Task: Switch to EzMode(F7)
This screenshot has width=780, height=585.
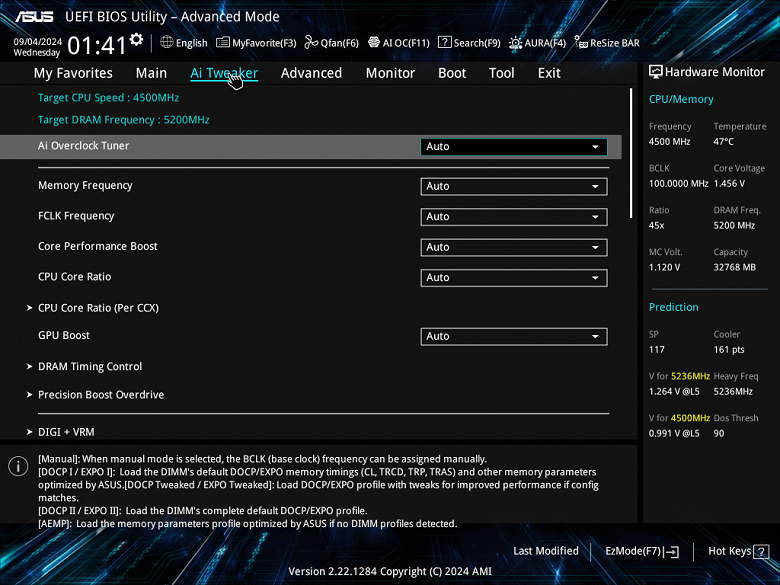Action: pyautogui.click(x=642, y=551)
